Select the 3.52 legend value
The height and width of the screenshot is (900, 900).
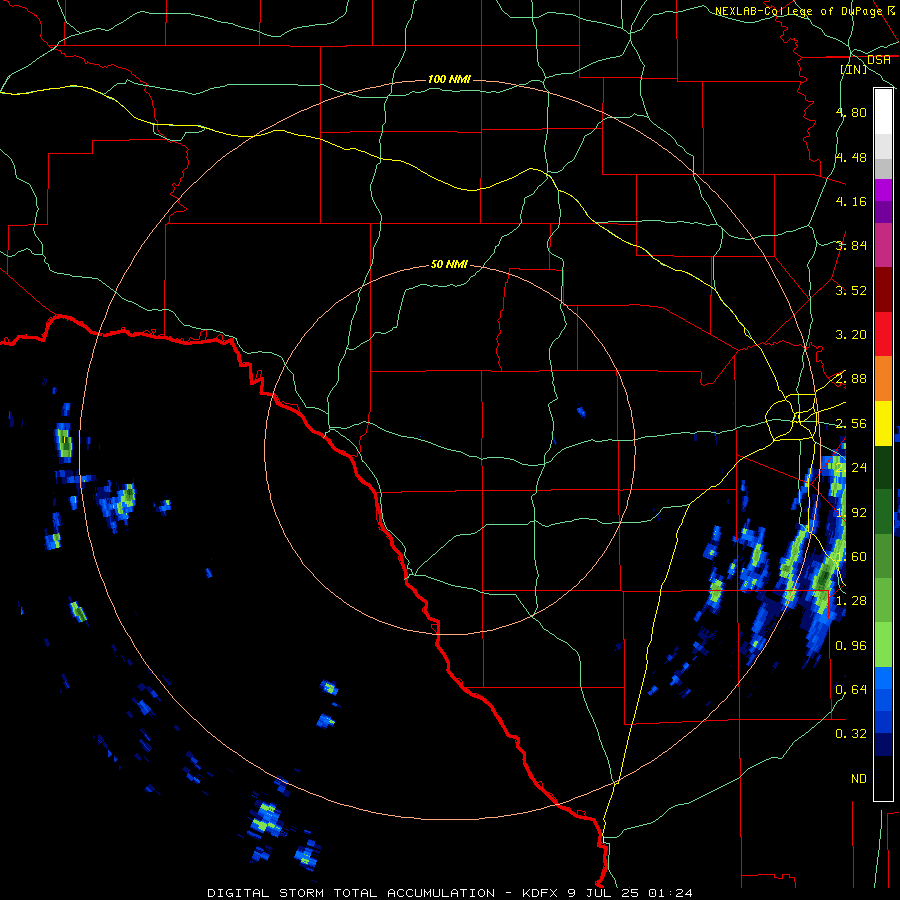point(851,290)
